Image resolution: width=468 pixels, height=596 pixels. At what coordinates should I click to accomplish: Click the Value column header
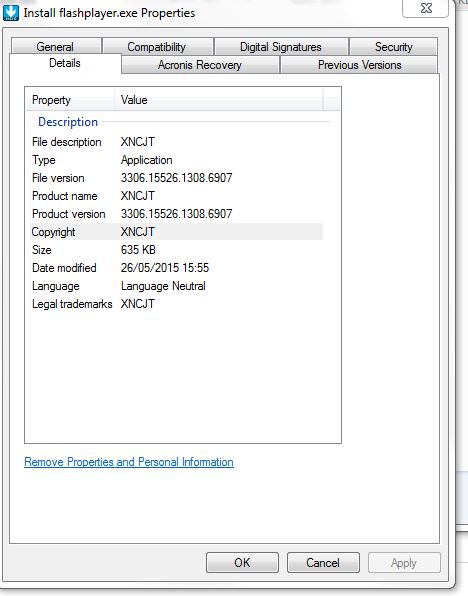[x=219, y=100]
